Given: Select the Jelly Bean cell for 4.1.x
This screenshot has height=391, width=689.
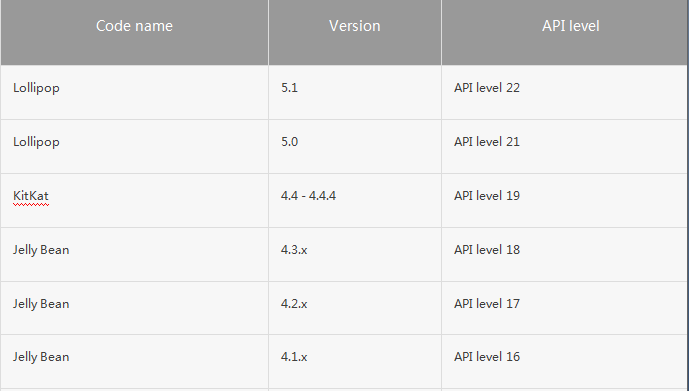Looking at the screenshot, I should coord(134,362).
